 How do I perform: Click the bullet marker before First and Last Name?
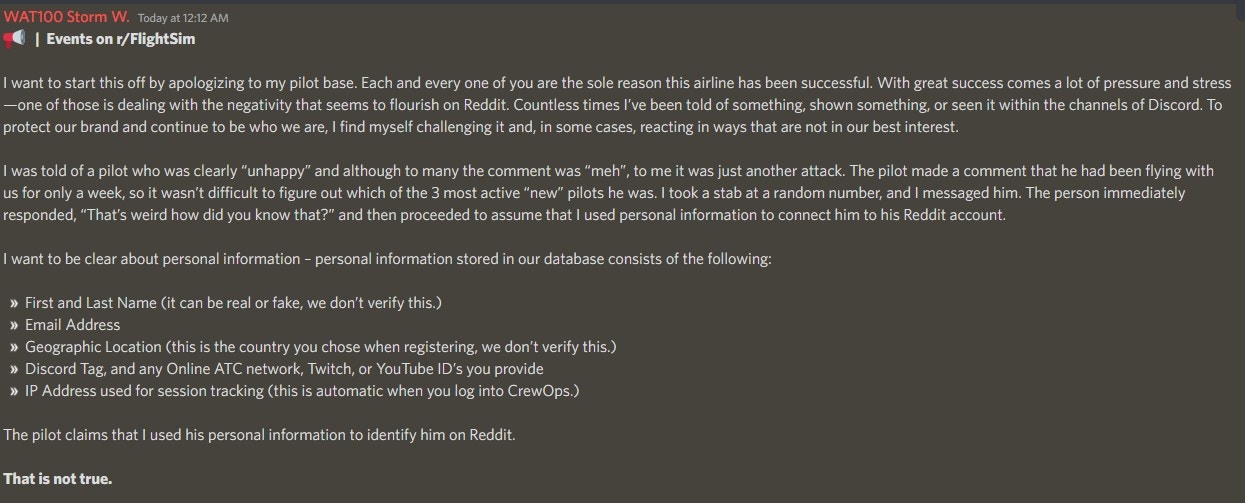coord(14,303)
